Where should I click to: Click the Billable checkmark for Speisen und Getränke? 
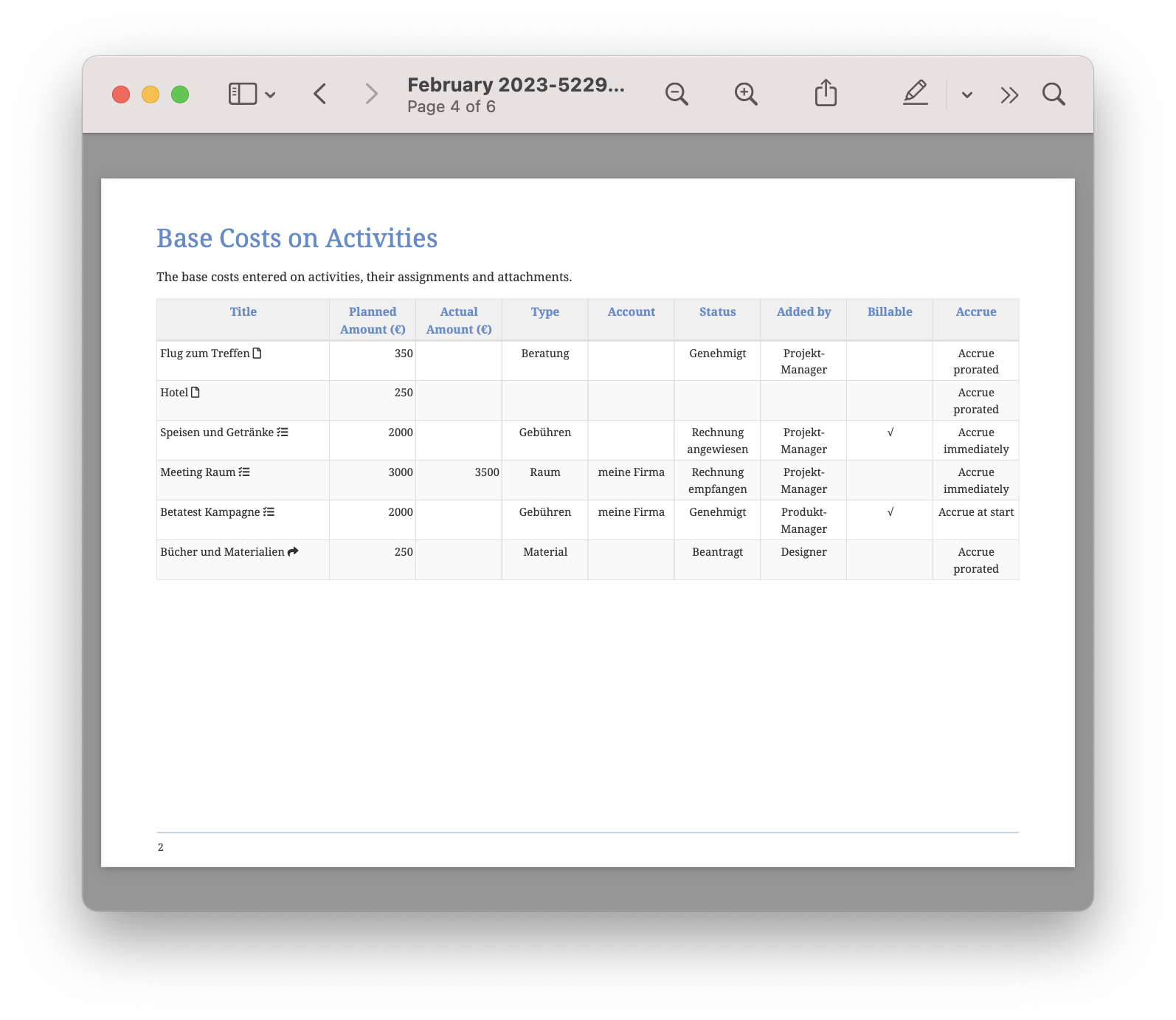890,433
